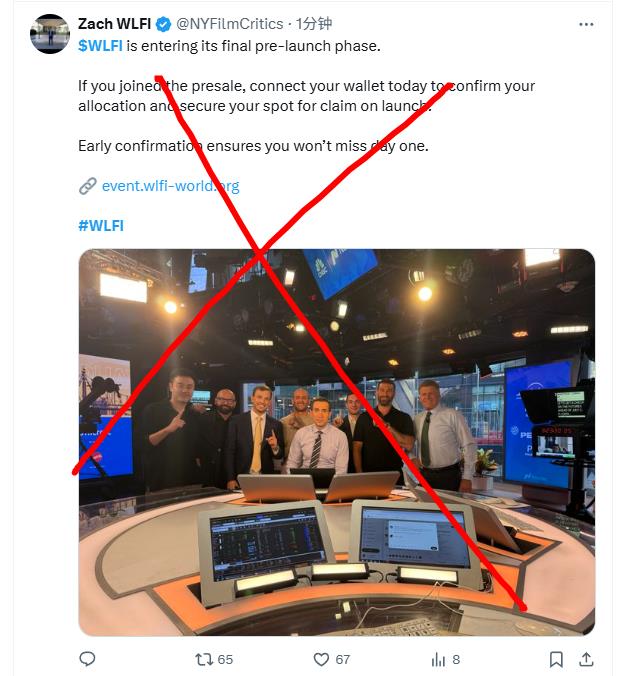Open Zach WLFI's profile avatar
Screen dimensions: 620x676
click(50, 34)
